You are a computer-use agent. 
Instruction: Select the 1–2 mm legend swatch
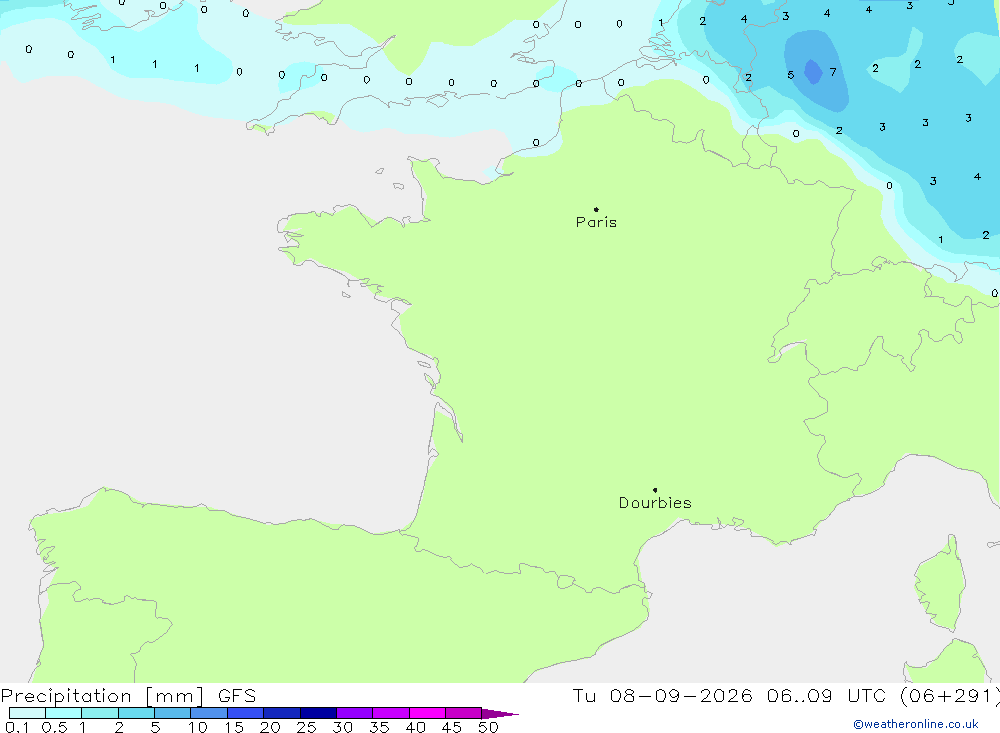pos(100,713)
